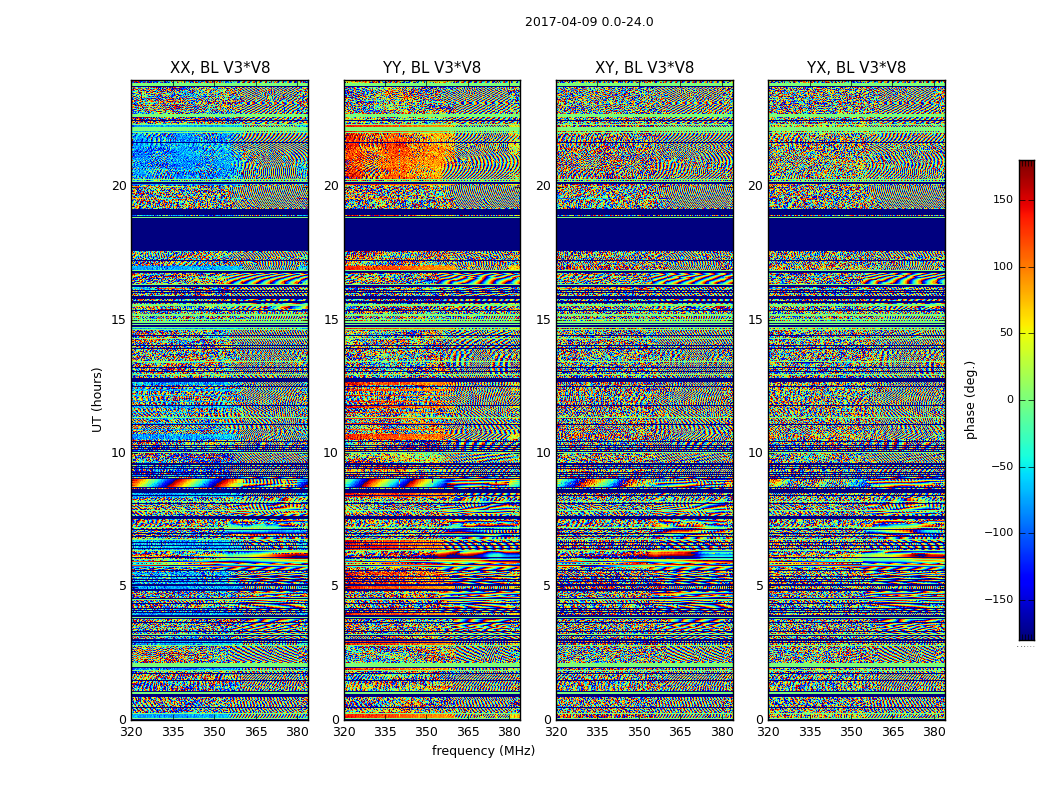This screenshot has height=800, width=1050.
Task: Click the 'UT (hours)' axis label
Action: pyautogui.click(x=97, y=400)
